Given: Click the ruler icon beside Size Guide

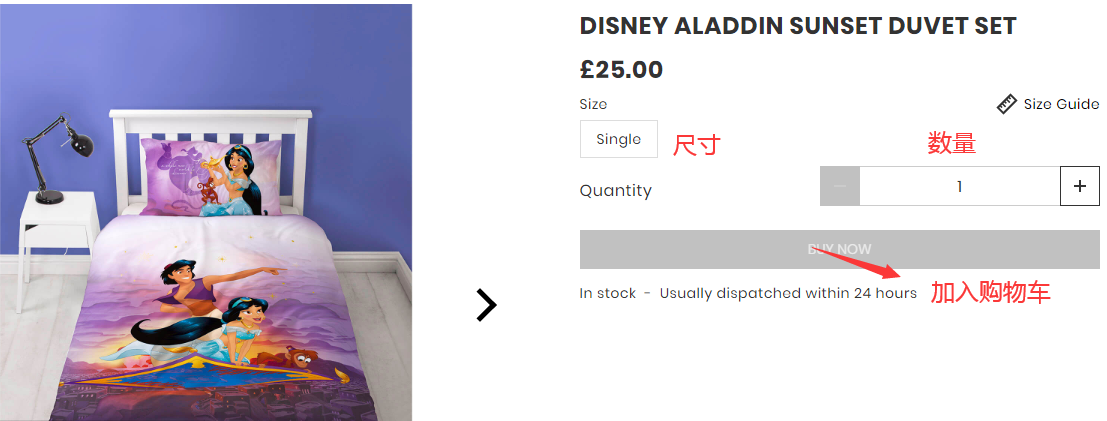Looking at the screenshot, I should click(x=1006, y=104).
